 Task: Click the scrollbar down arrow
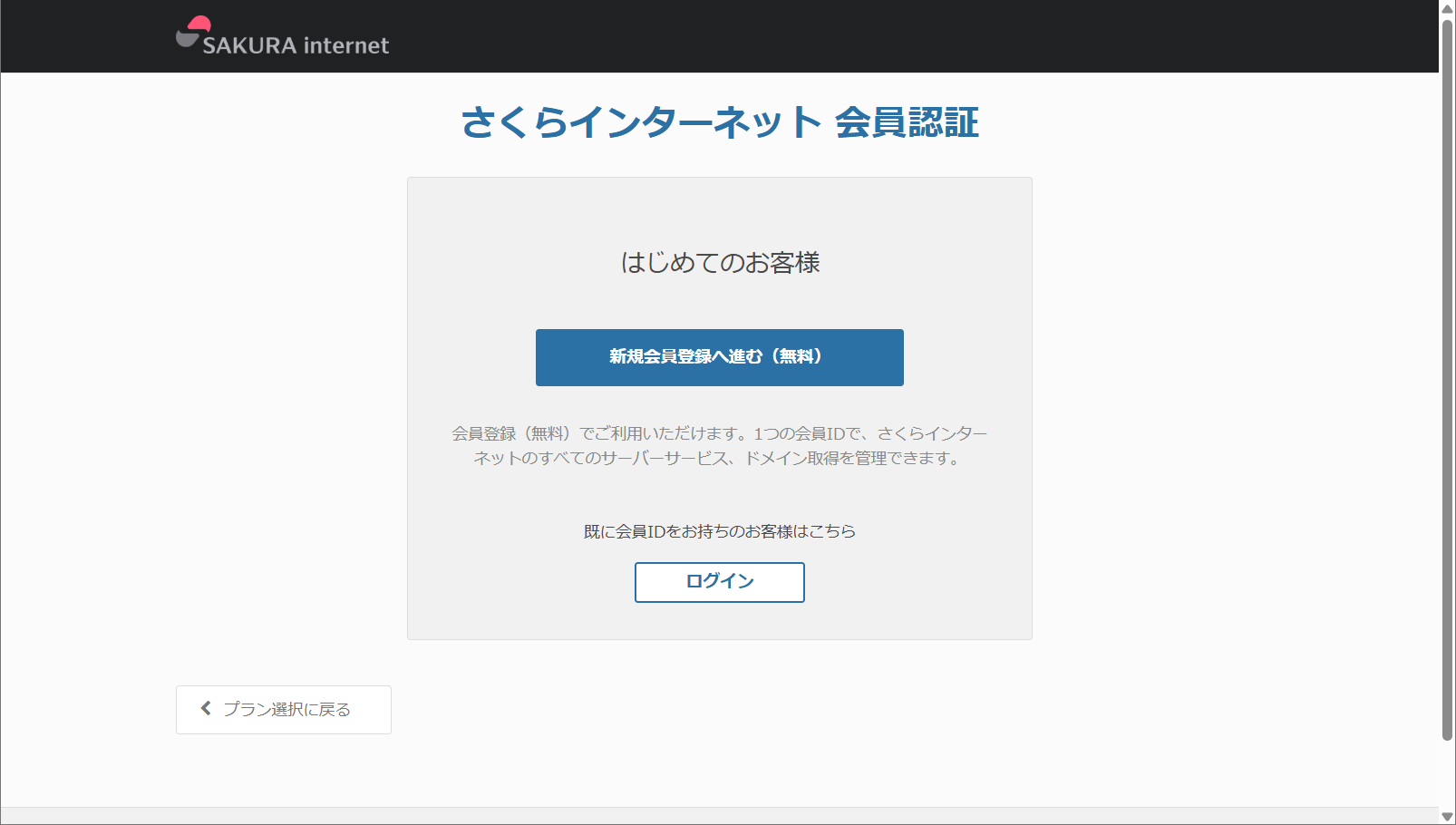(1447, 816)
